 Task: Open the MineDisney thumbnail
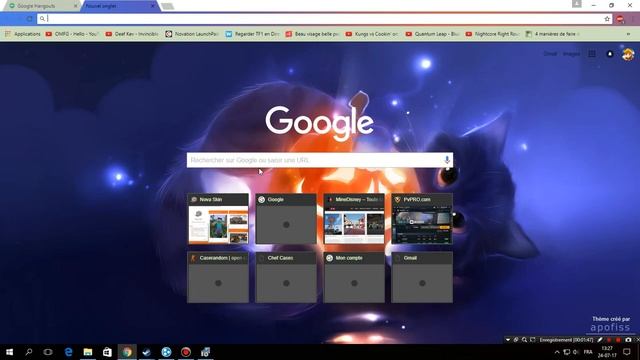[354, 219]
